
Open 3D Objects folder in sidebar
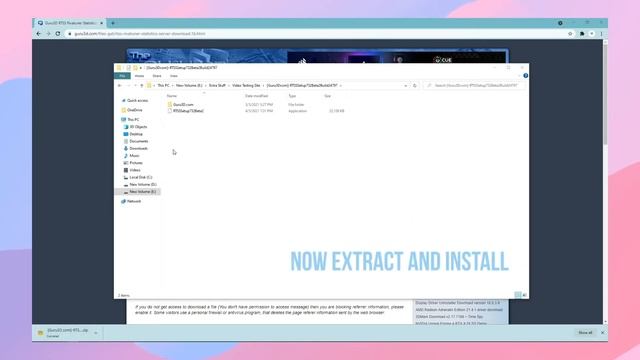click(x=138, y=127)
